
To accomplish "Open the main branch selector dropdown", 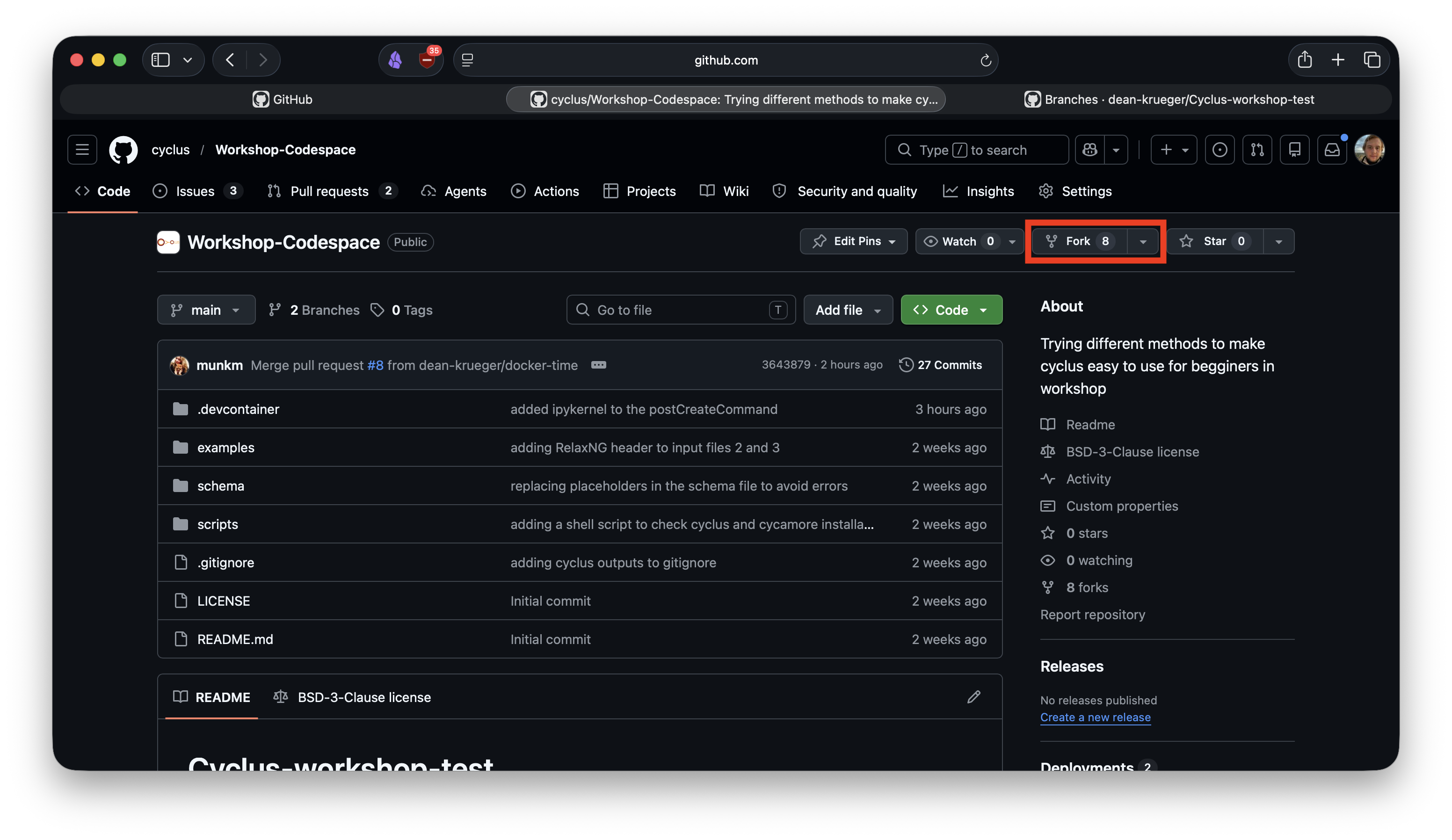I will [x=206, y=310].
